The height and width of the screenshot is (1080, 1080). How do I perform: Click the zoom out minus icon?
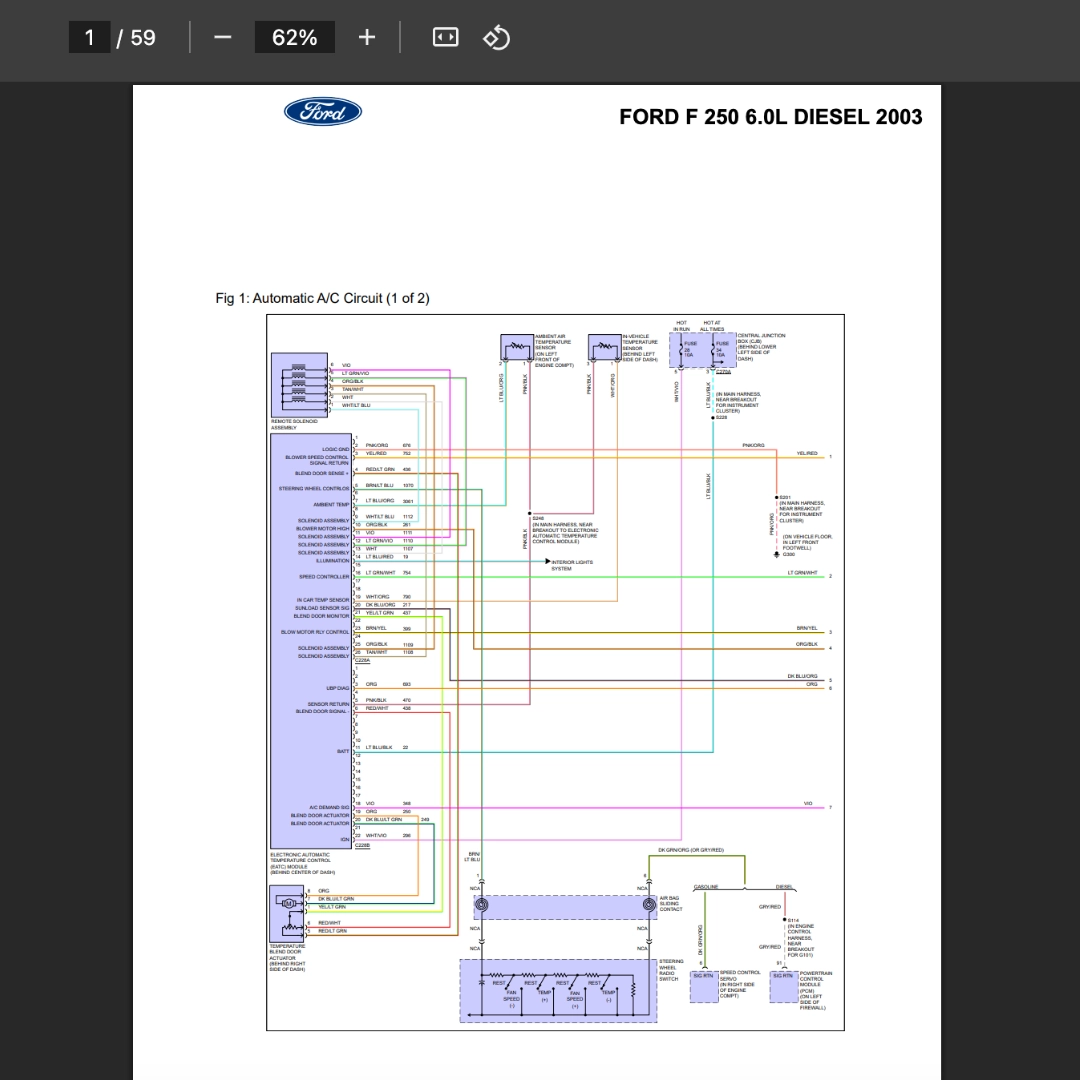click(x=222, y=37)
